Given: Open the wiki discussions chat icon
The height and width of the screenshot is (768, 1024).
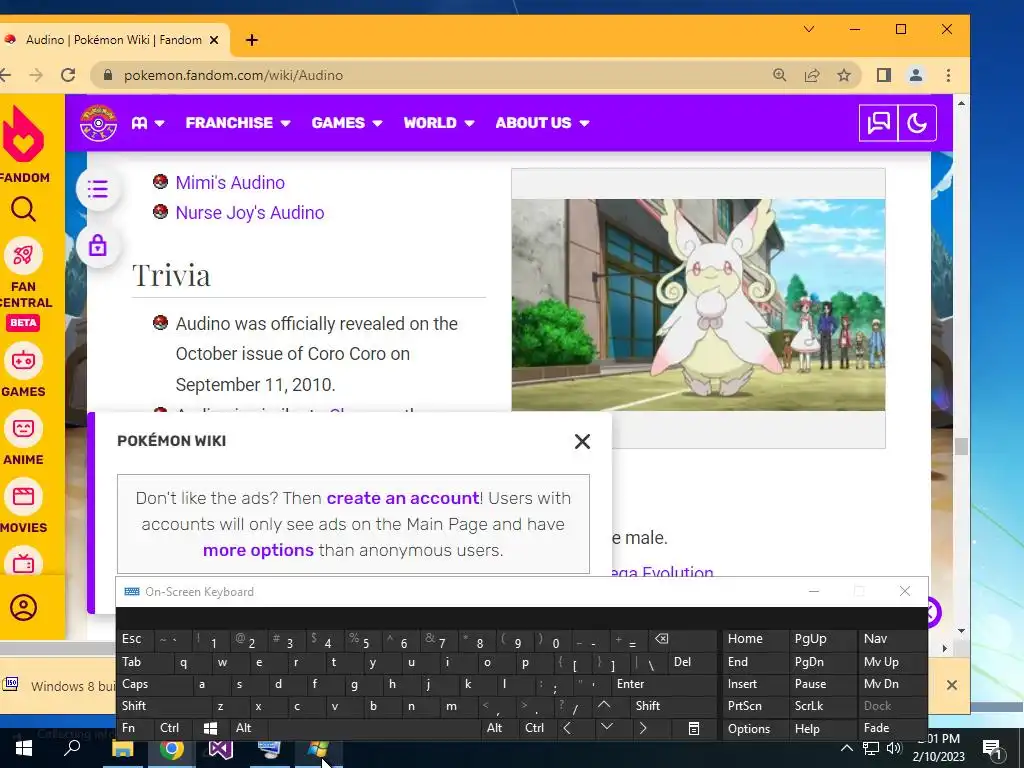Looking at the screenshot, I should 878,123.
